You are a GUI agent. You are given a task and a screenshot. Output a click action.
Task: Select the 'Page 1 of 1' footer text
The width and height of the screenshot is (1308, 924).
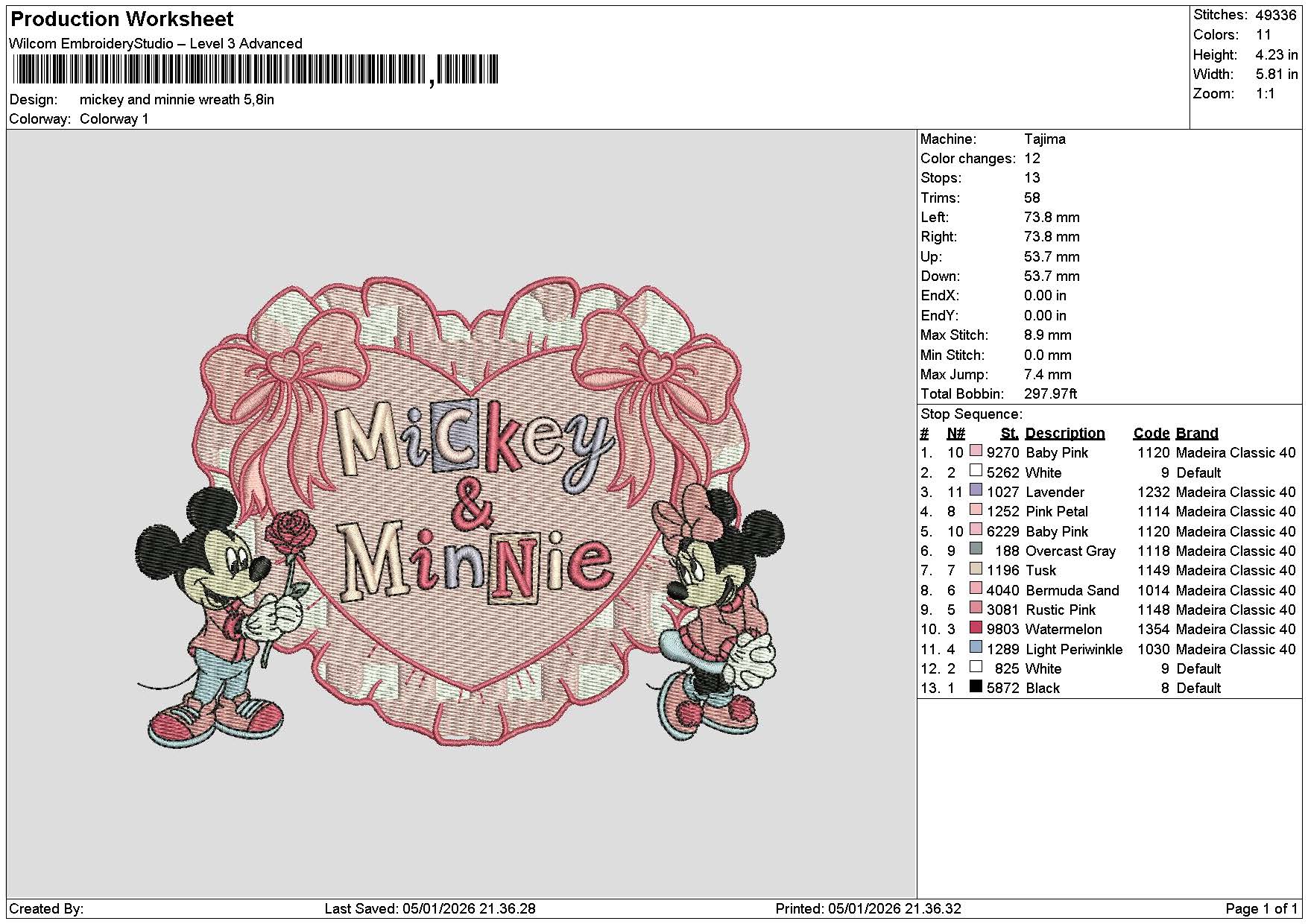tap(1262, 908)
